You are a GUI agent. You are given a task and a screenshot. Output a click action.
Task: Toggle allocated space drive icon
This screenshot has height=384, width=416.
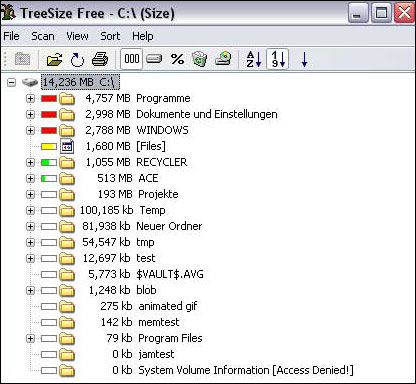pos(154,59)
